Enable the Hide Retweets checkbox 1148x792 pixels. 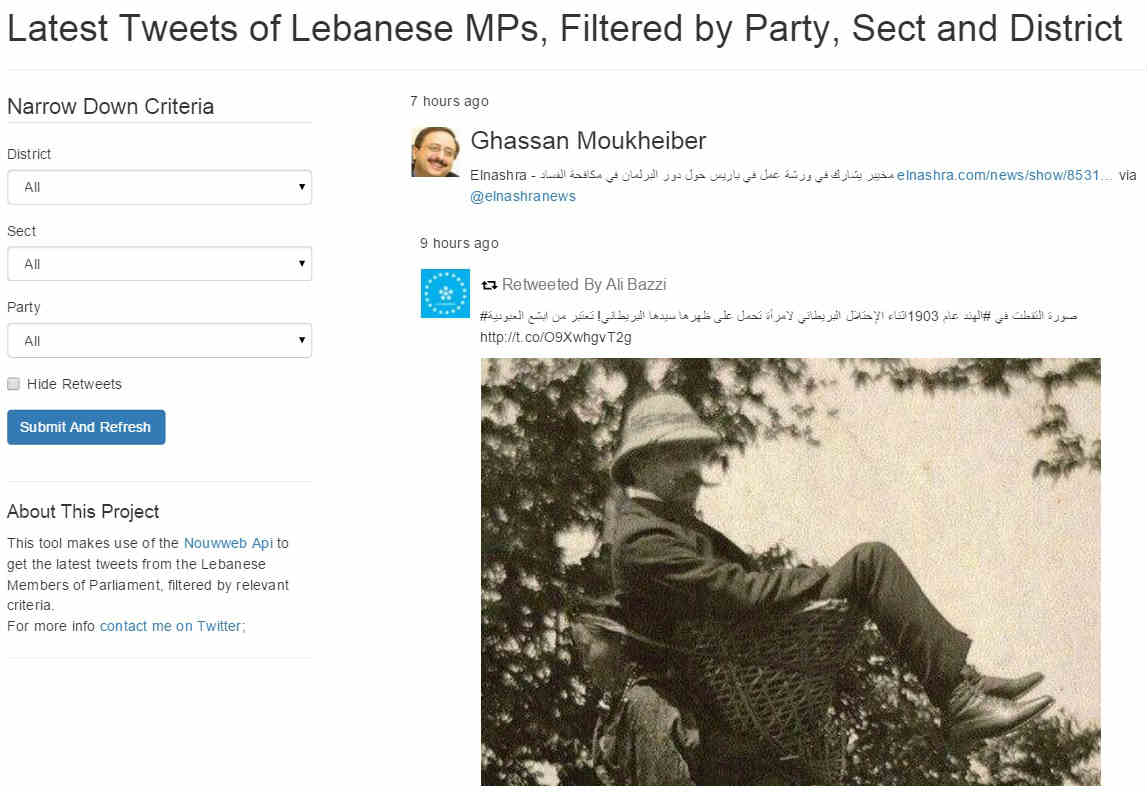[x=14, y=384]
